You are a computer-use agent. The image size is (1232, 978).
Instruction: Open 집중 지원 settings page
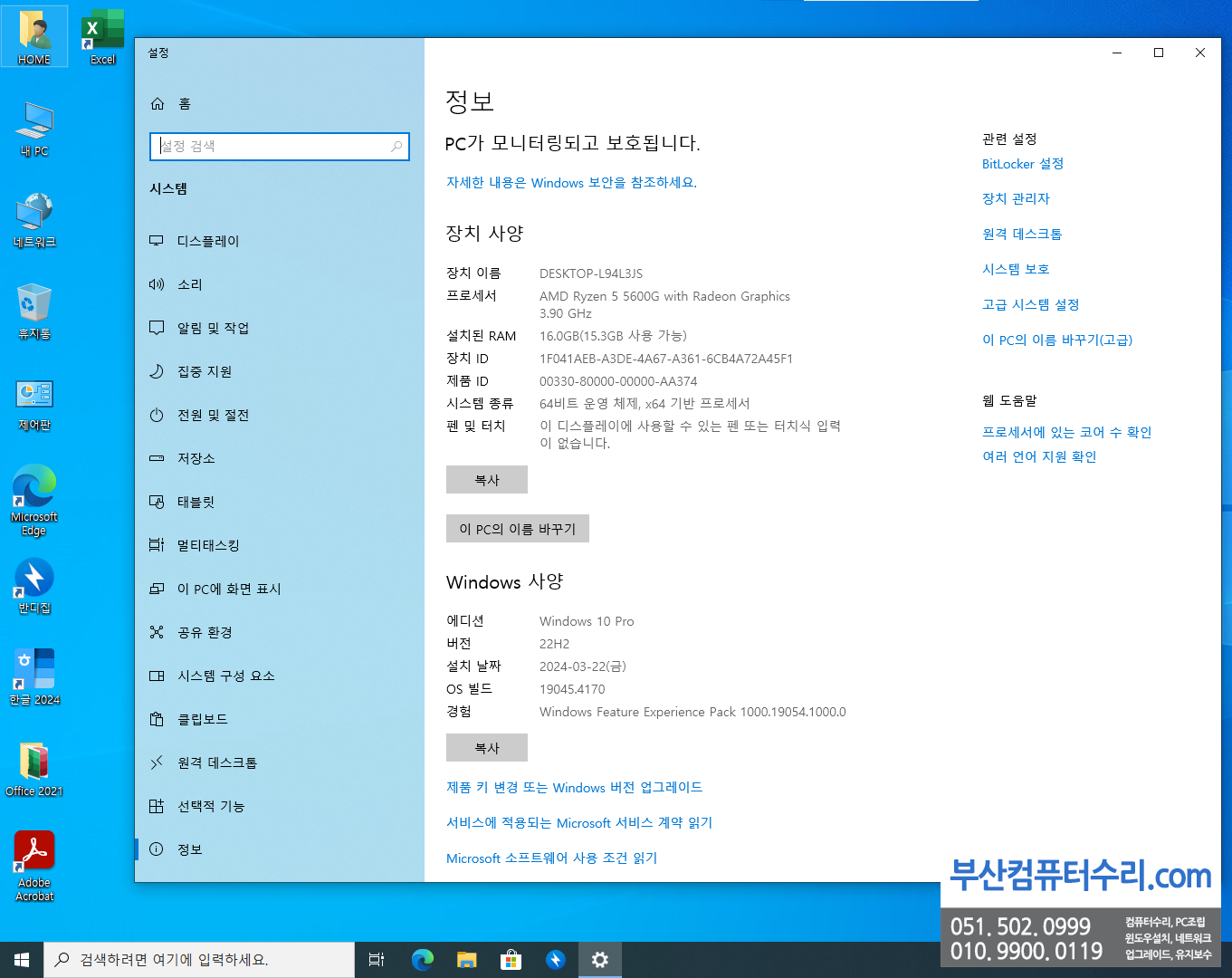[280, 371]
